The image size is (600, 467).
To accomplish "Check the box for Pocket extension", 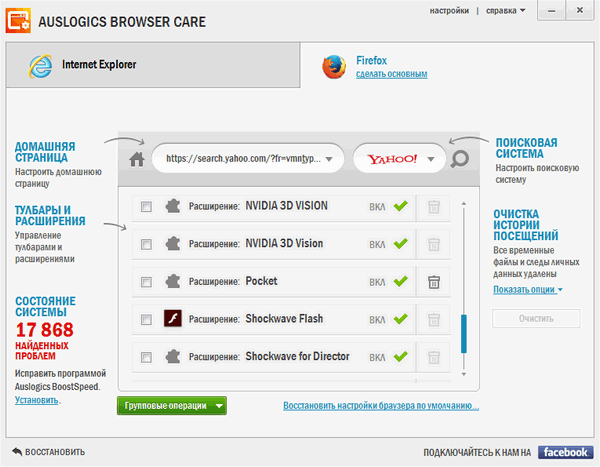I will 146,282.
